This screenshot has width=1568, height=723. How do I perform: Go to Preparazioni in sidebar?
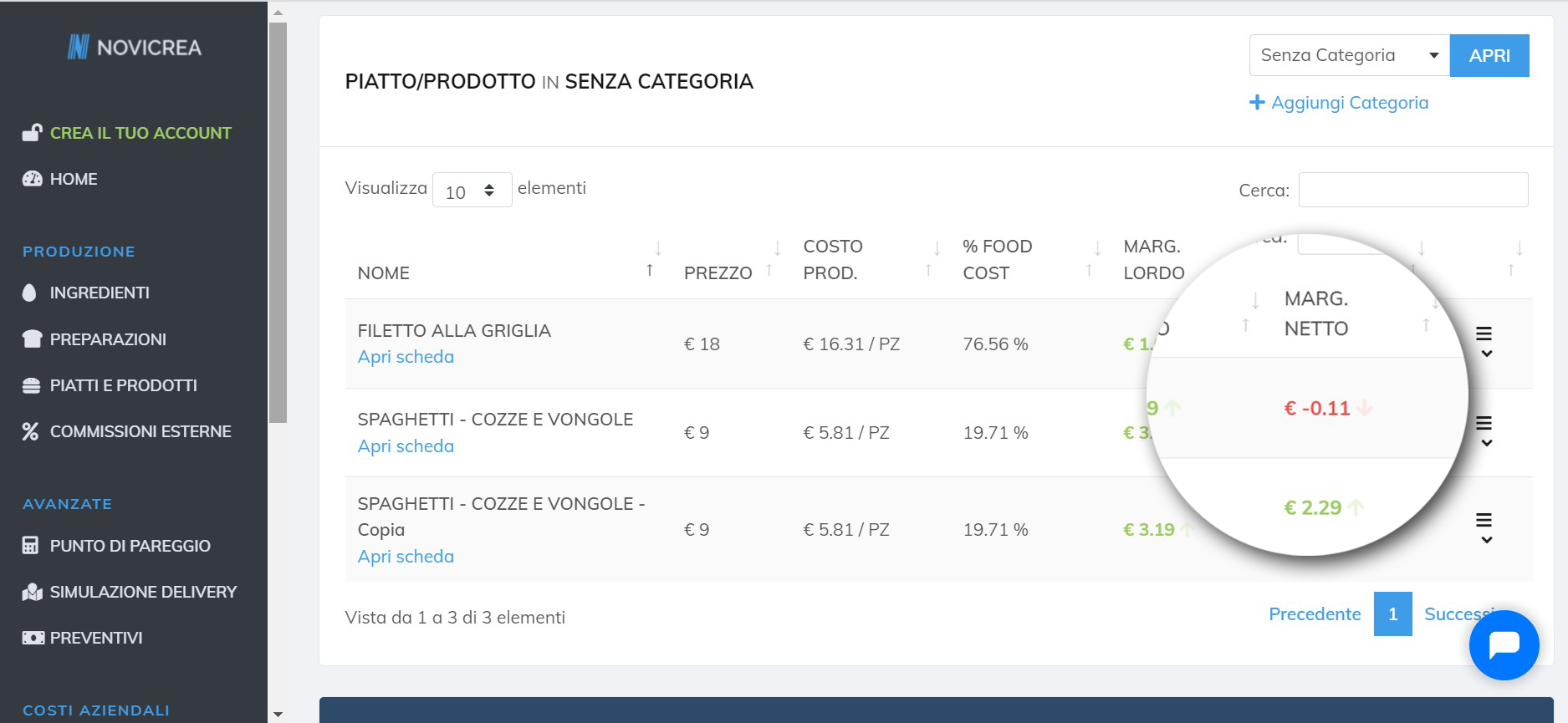pos(108,339)
